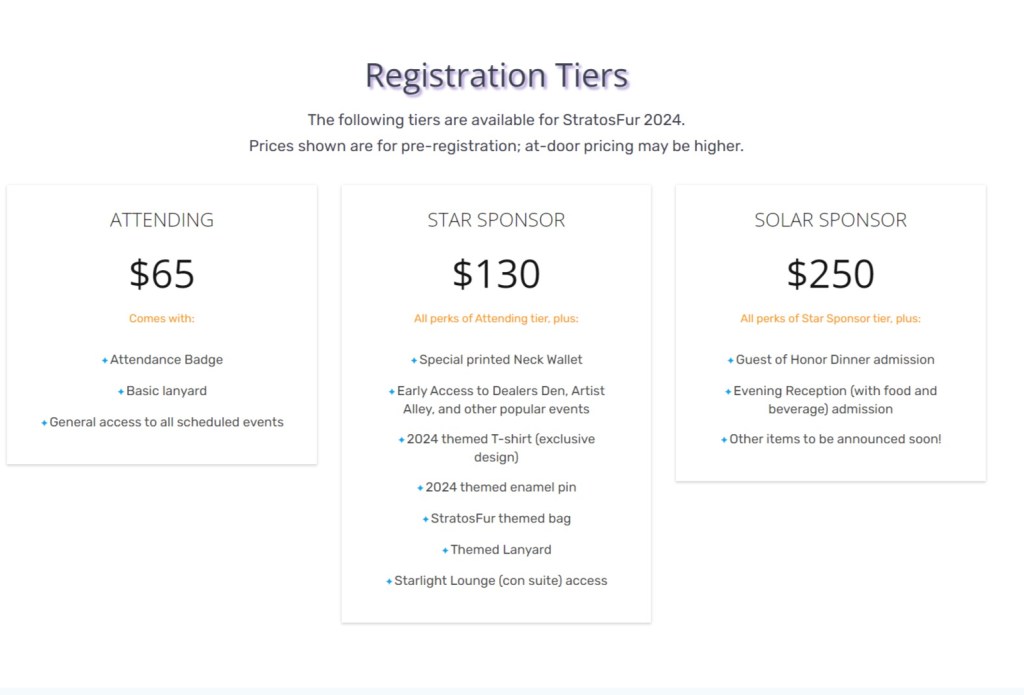Click the bullet icon before Basic lanyard

coord(121,392)
